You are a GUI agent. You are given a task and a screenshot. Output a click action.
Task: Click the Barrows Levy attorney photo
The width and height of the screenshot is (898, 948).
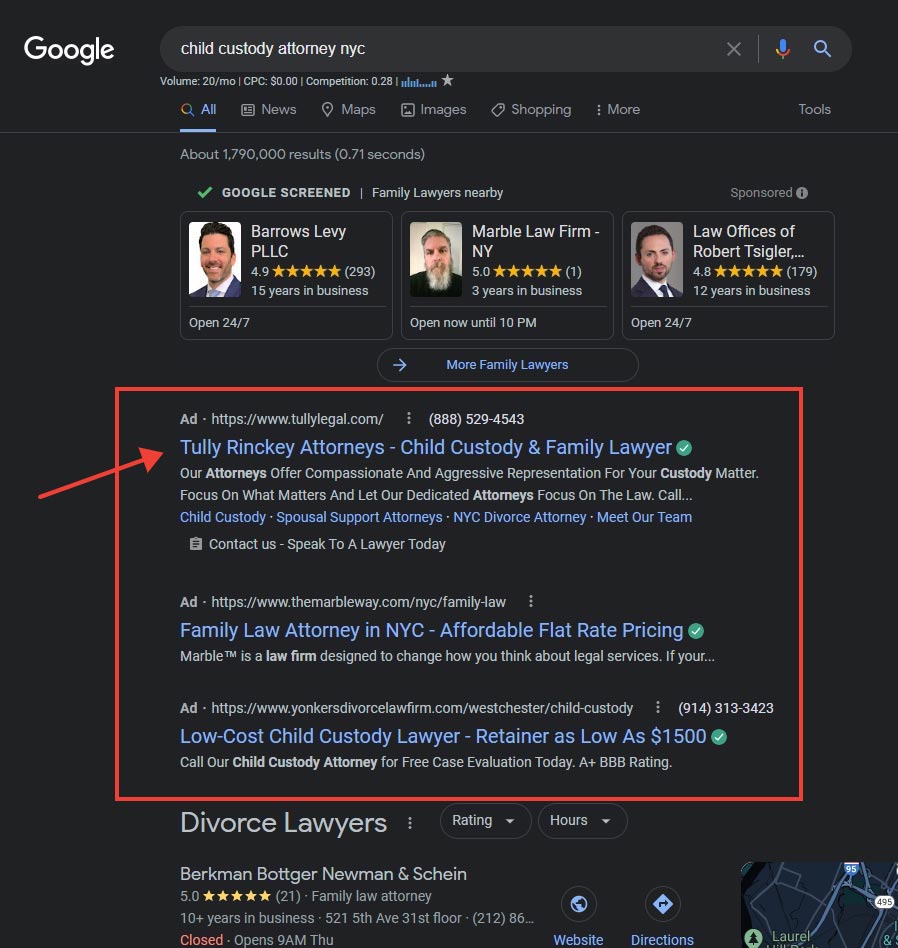point(215,259)
